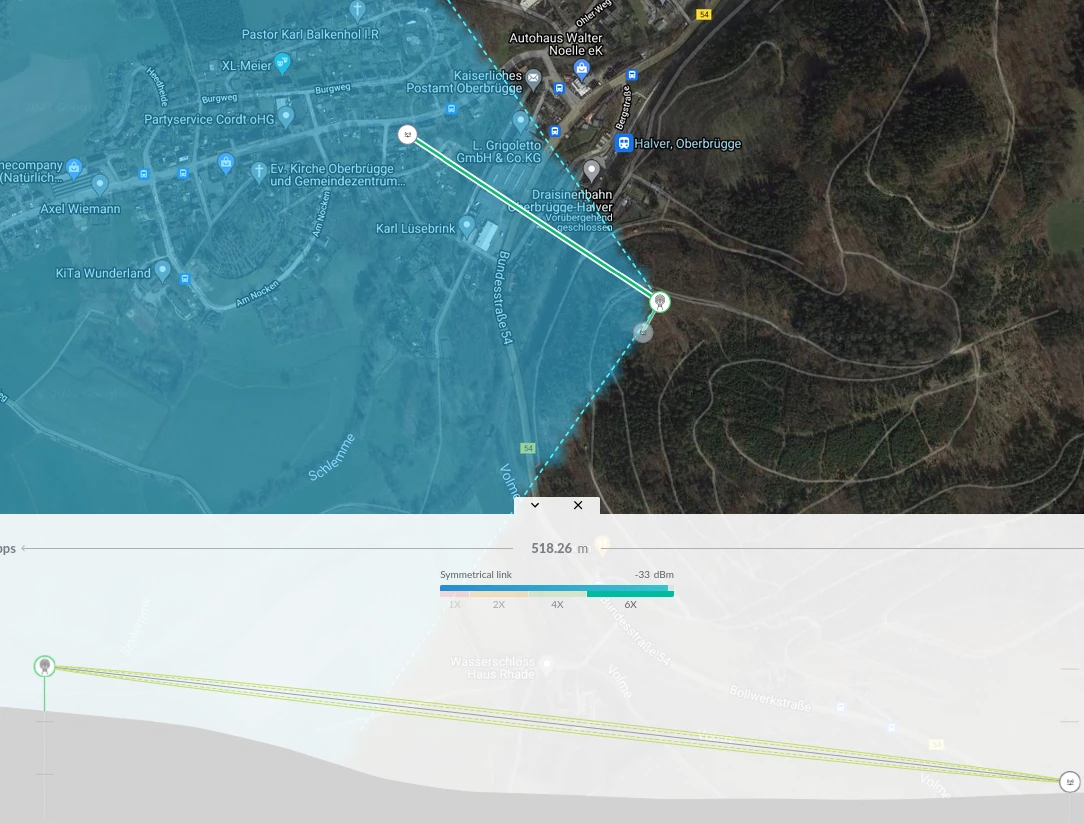The image size is (1084, 823).
Task: Open the Autohaus Walter Noelle shop pin
Action: [x=582, y=68]
